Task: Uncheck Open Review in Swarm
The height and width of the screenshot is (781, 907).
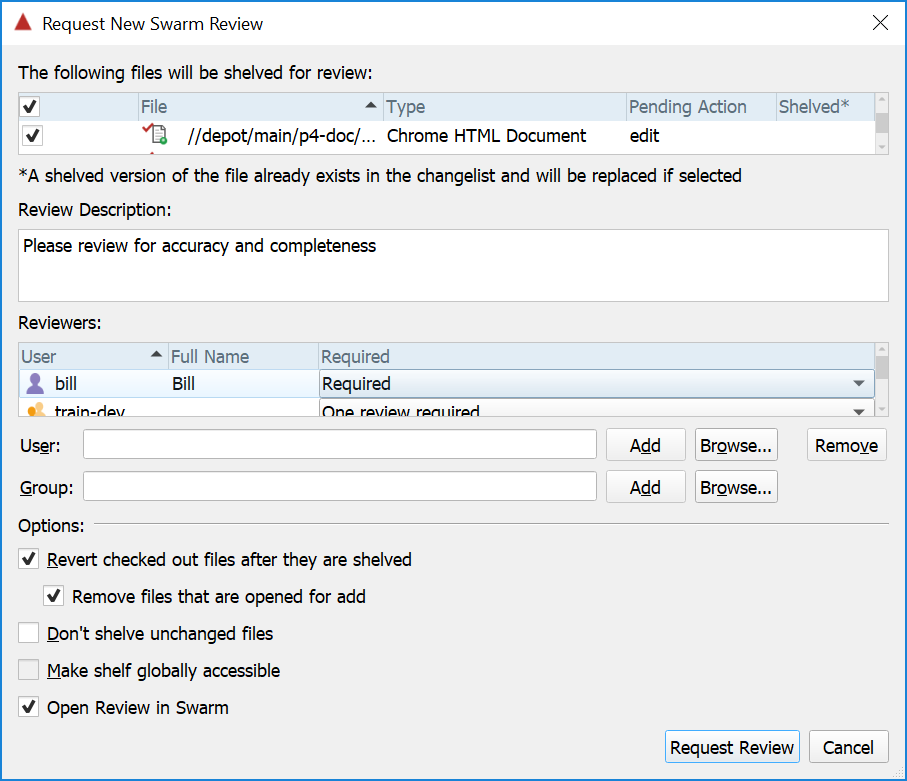Action: (29, 708)
